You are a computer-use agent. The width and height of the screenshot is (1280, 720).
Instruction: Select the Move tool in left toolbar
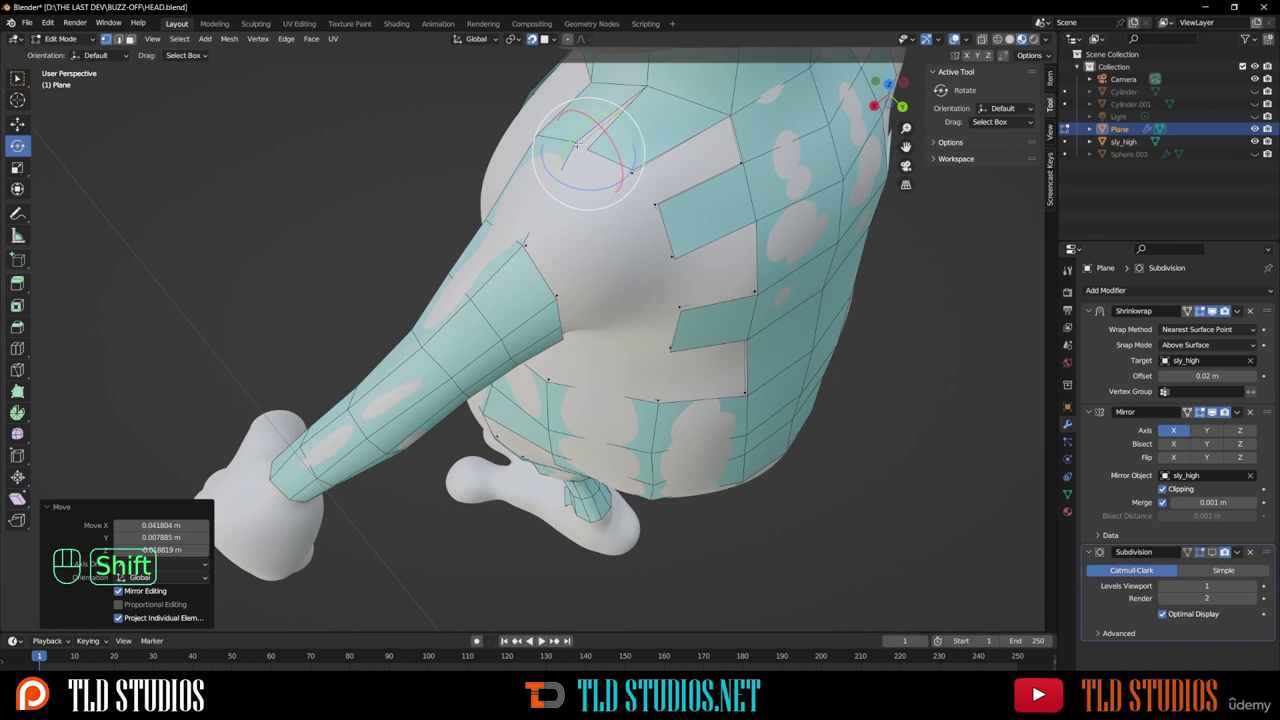click(x=17, y=124)
